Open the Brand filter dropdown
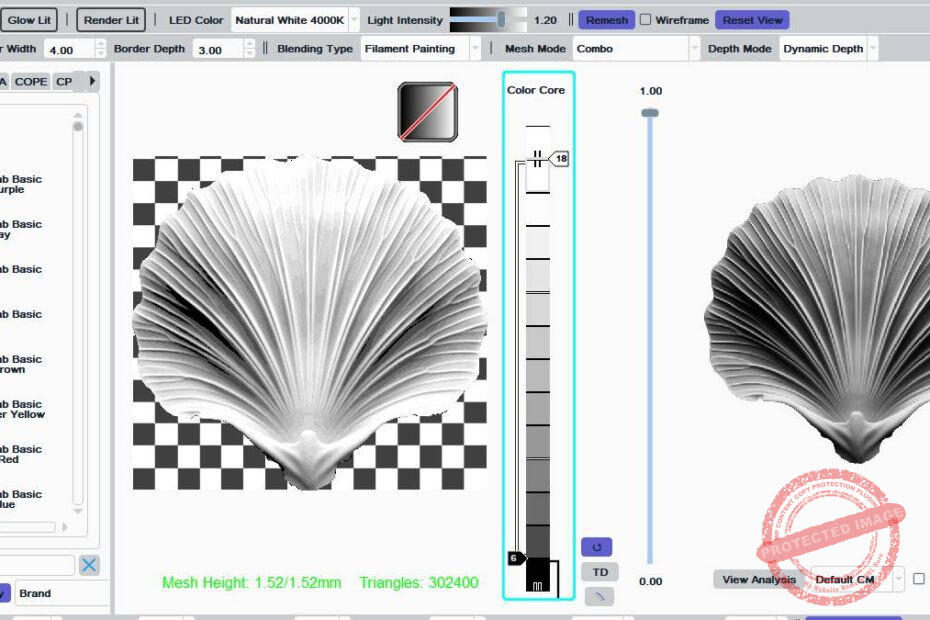 coord(62,593)
